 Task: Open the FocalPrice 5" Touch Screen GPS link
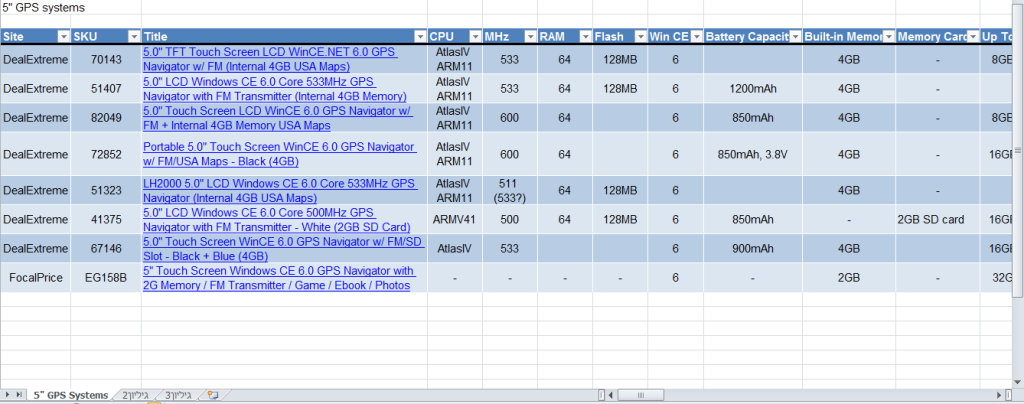point(279,278)
